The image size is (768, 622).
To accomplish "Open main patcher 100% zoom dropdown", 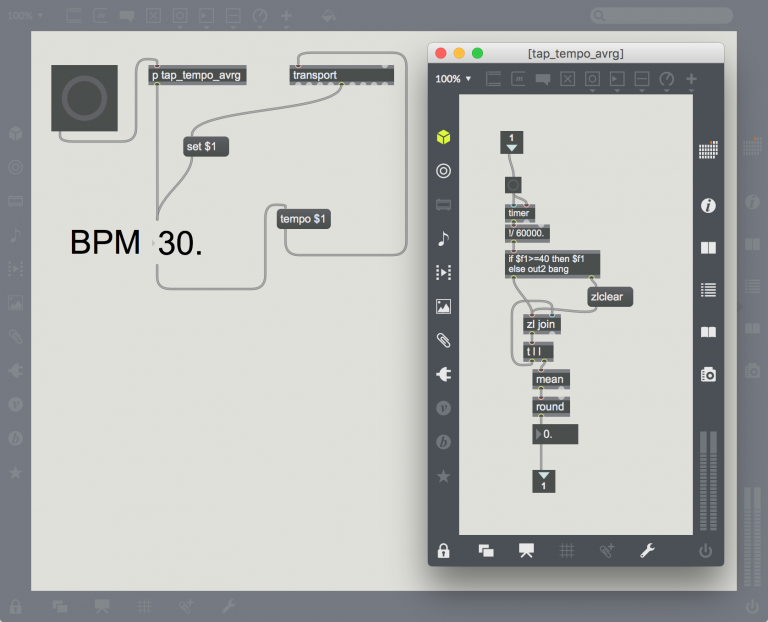I will click(x=25, y=16).
